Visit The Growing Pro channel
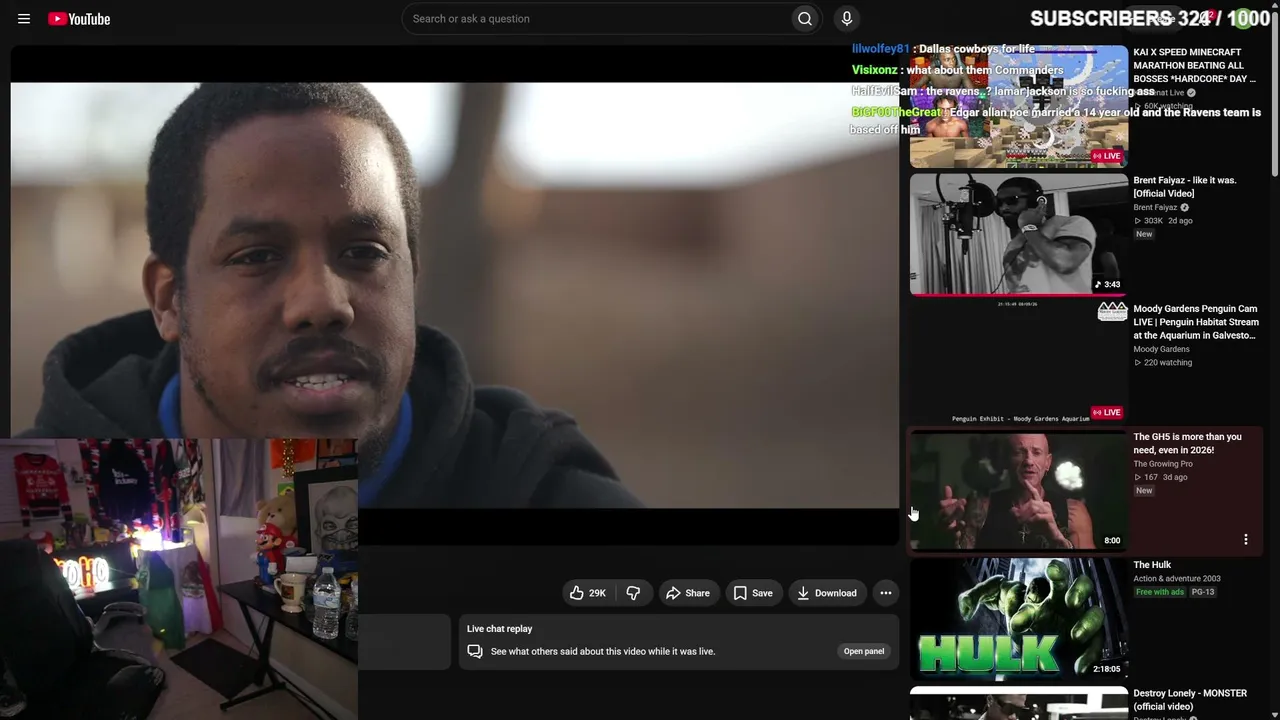Viewport: 1280px width, 720px height. pos(1163,464)
